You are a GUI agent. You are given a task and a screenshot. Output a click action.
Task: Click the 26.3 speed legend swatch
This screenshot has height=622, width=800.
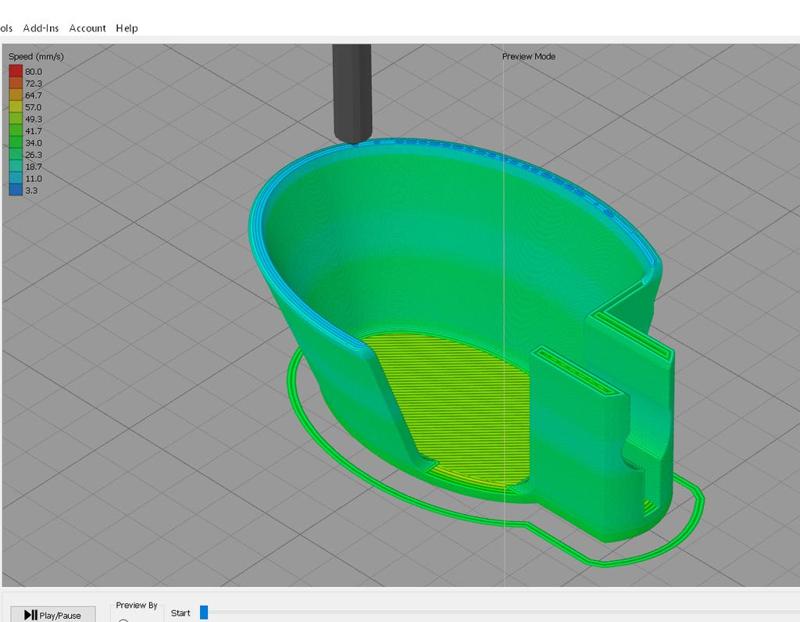tap(16, 155)
